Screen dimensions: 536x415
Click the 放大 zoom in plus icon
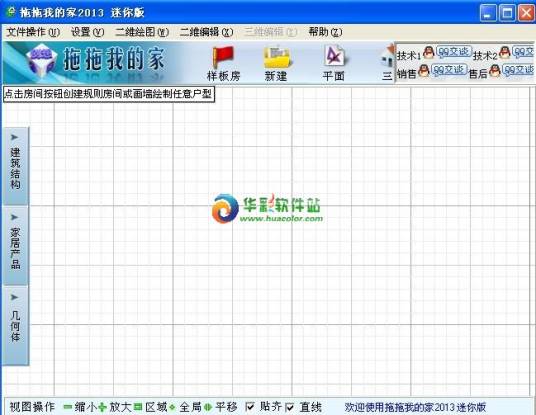tap(102, 407)
